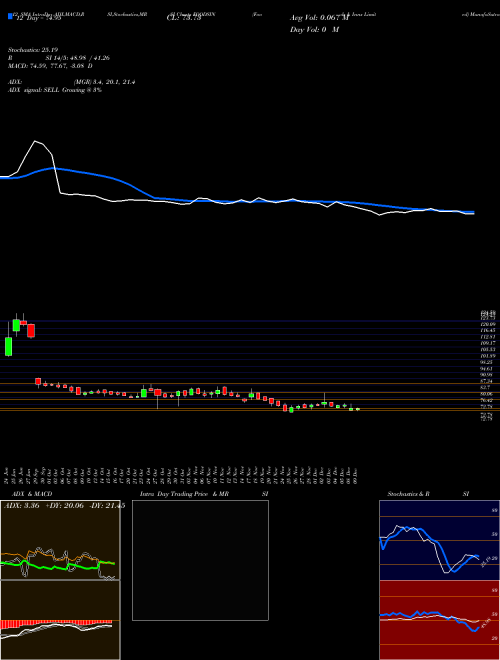Image resolution: width=500 pixels, height=660 pixels.
Task: Select the 'Day Vol: 0 M' text
Action: coord(314,30)
